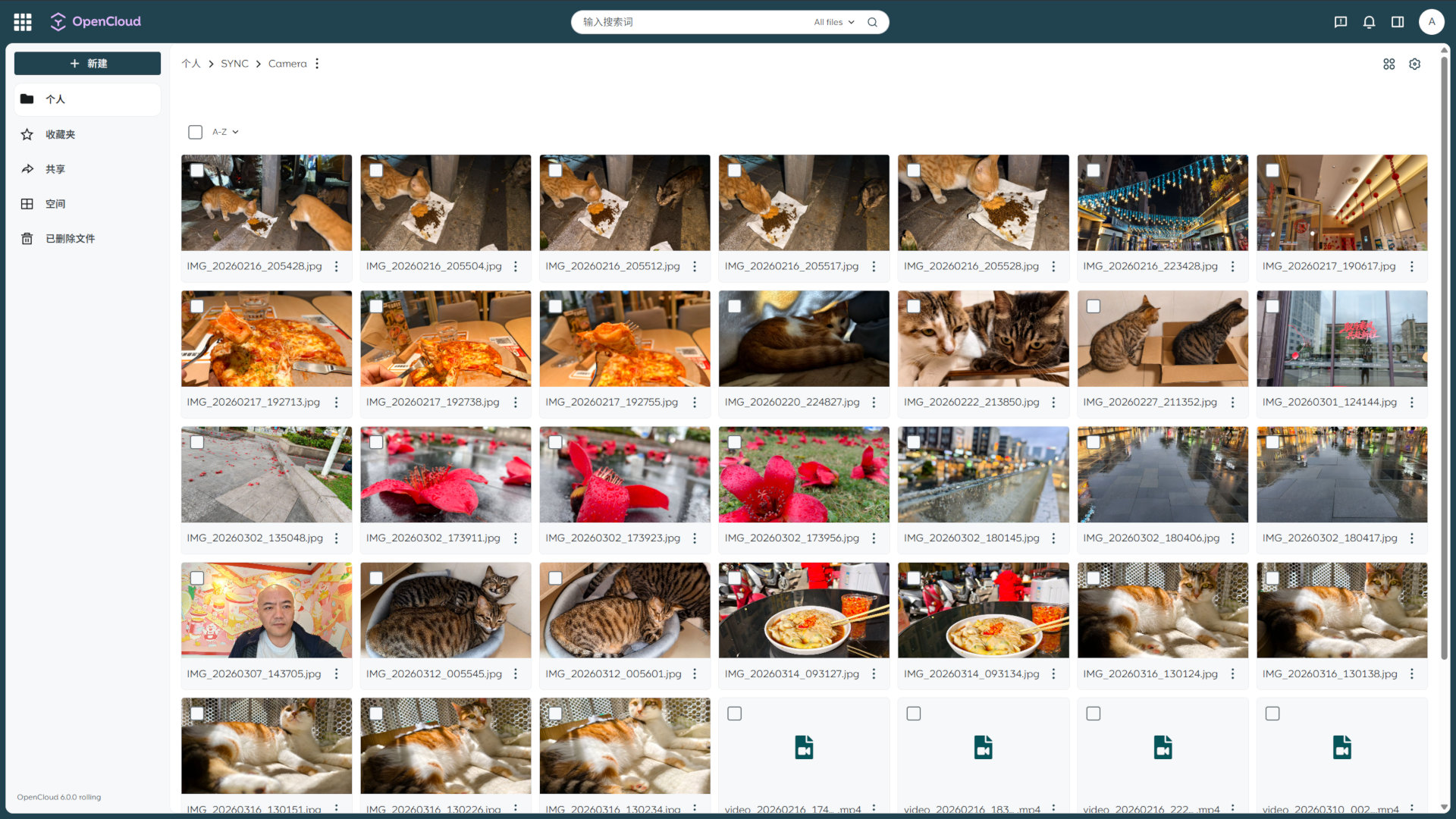Select video_20260216_174 mp4 checkbox
The image size is (1456, 819).
[734, 714]
